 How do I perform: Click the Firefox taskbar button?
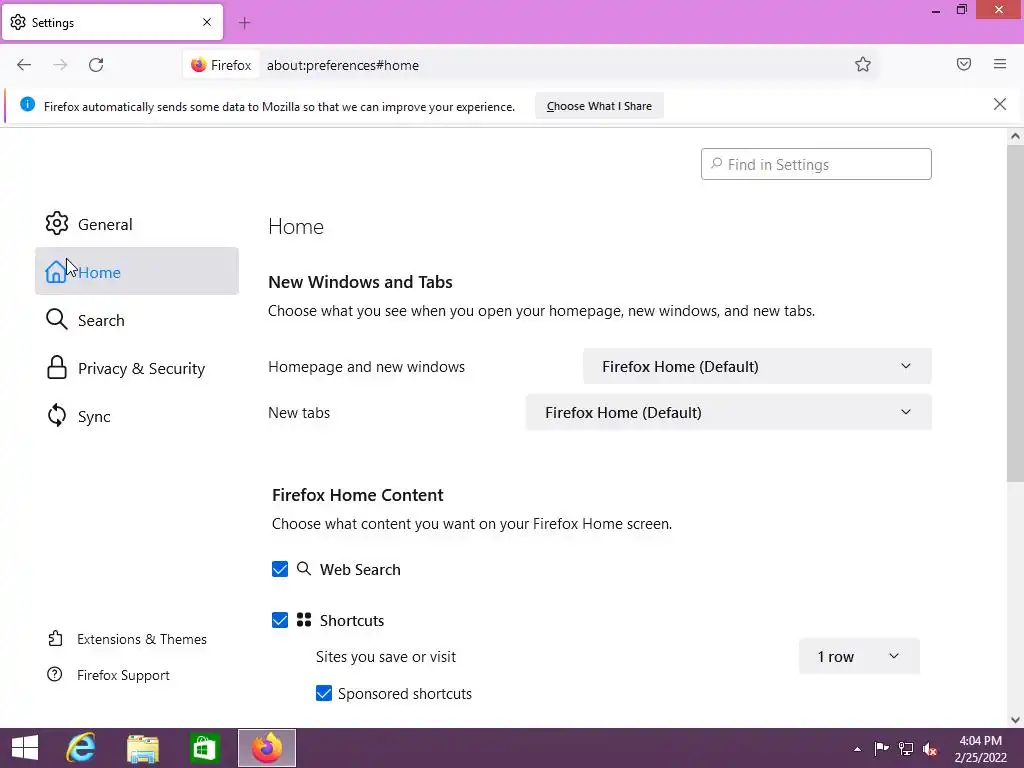point(266,748)
